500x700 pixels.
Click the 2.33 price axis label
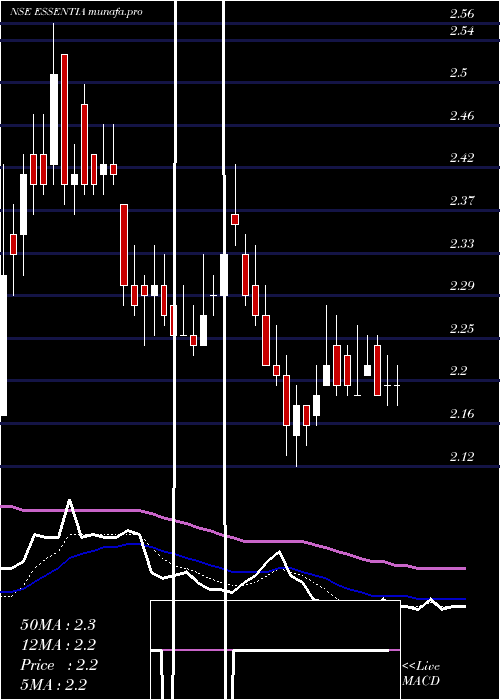[462, 244]
